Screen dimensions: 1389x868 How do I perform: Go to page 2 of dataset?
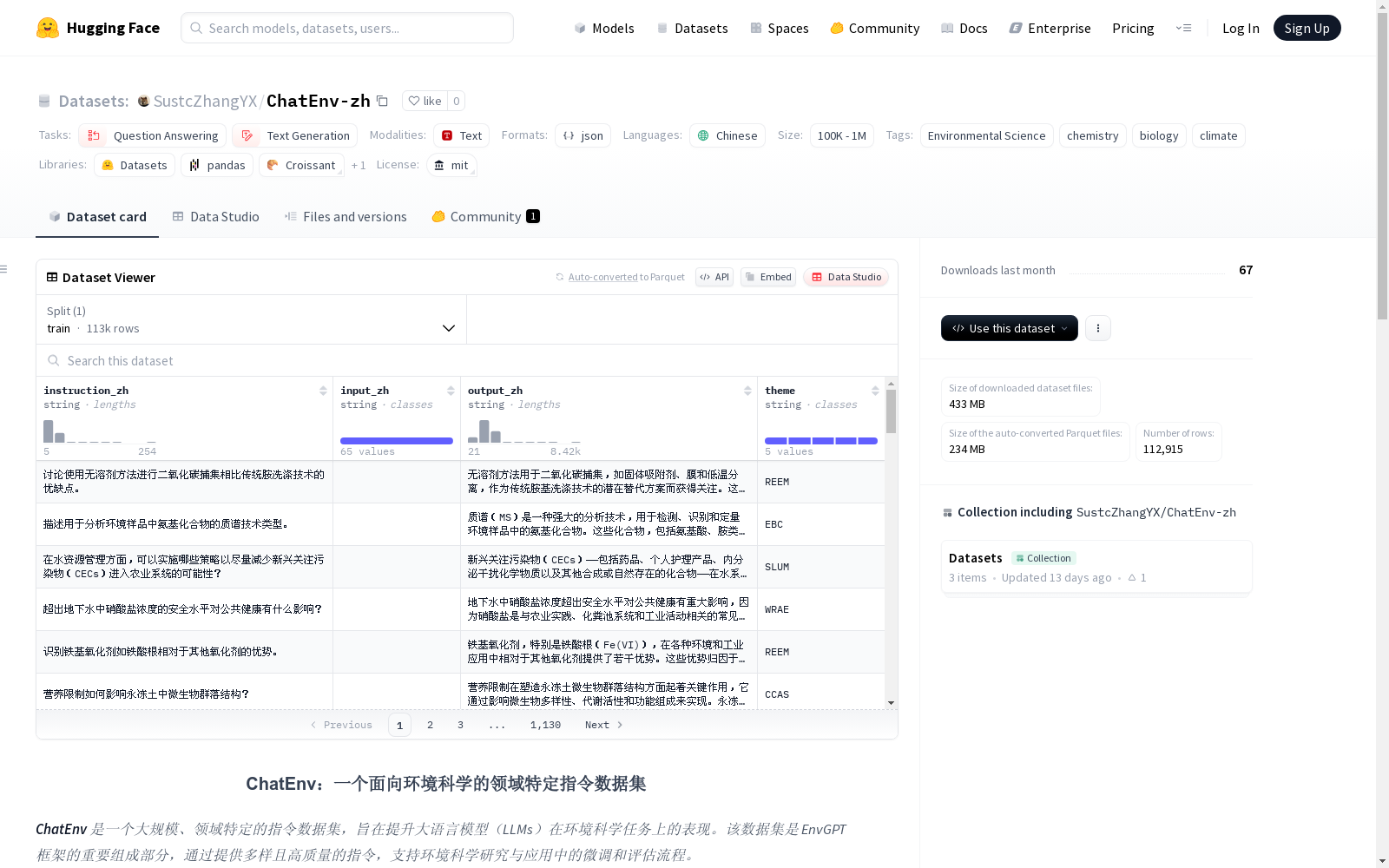coord(430,725)
